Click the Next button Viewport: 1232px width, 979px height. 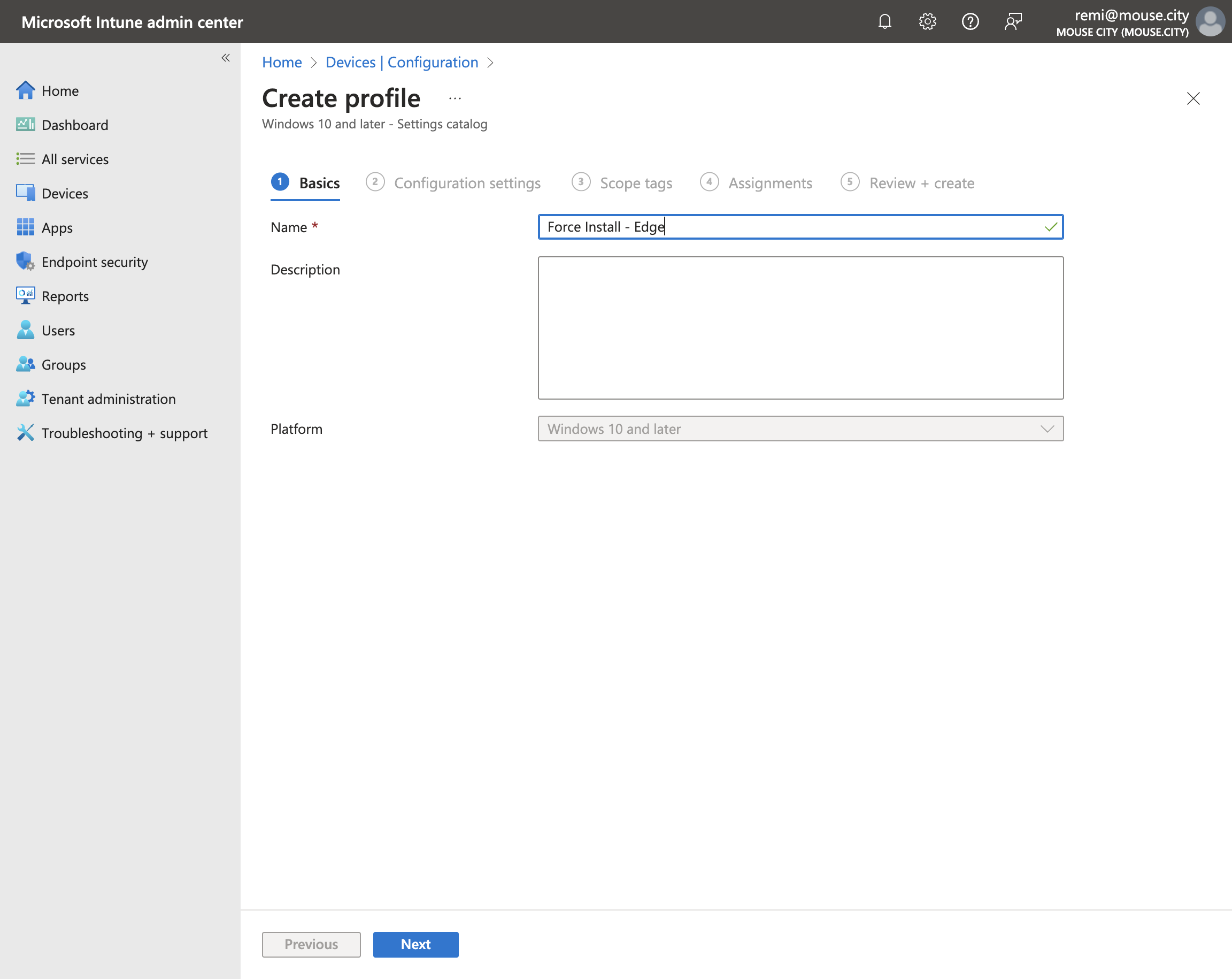click(x=415, y=944)
